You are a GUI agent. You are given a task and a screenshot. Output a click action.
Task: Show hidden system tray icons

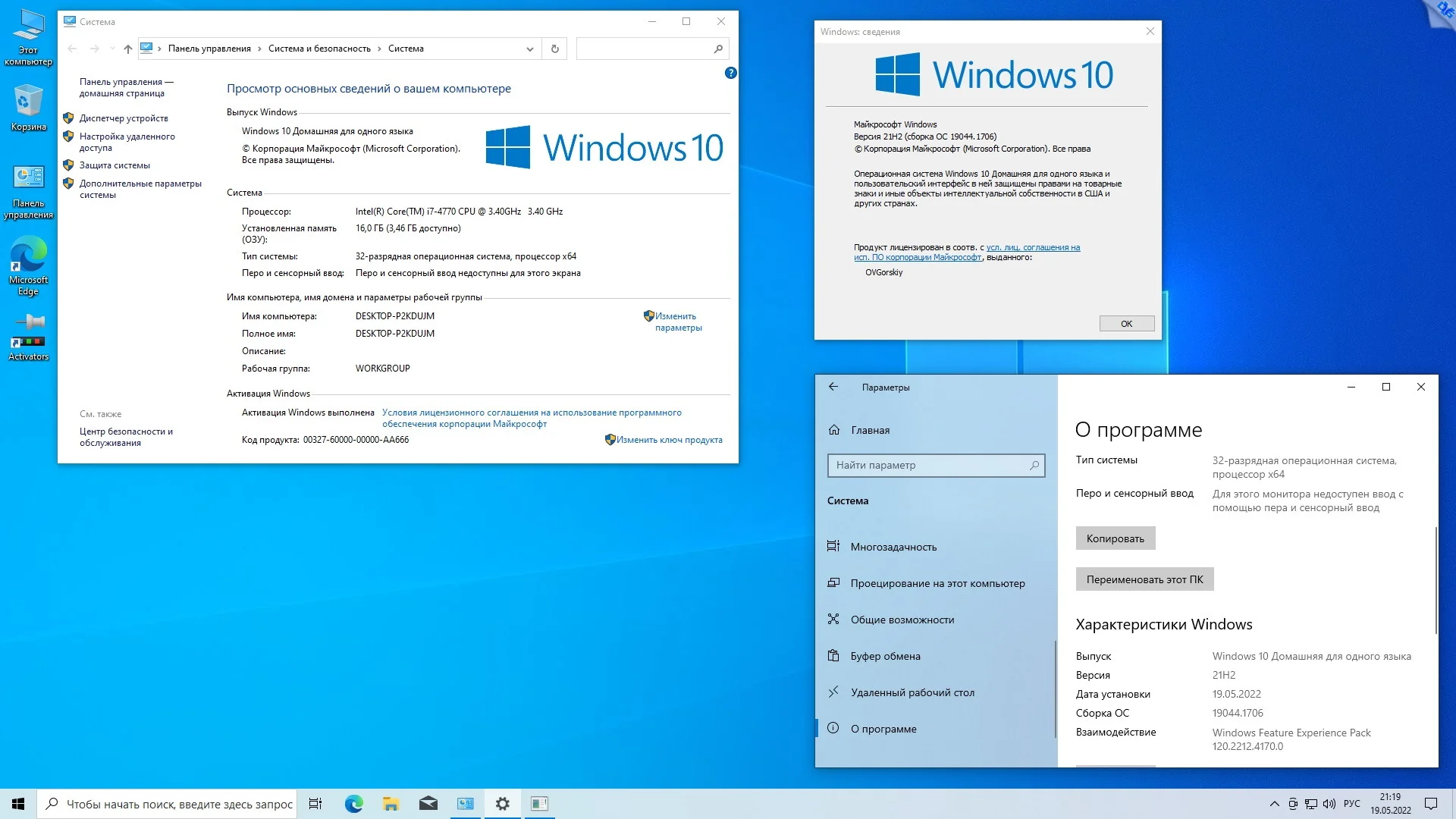coord(1274,804)
